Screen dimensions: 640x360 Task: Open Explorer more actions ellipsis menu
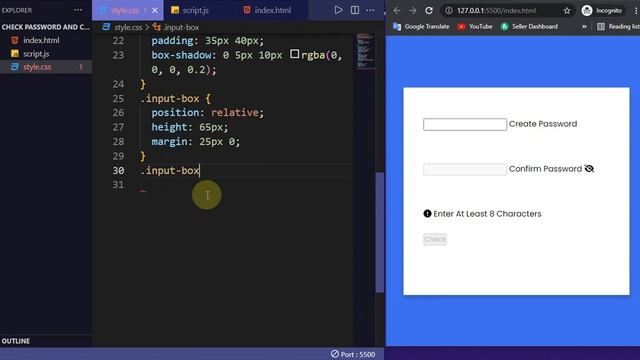click(78, 10)
